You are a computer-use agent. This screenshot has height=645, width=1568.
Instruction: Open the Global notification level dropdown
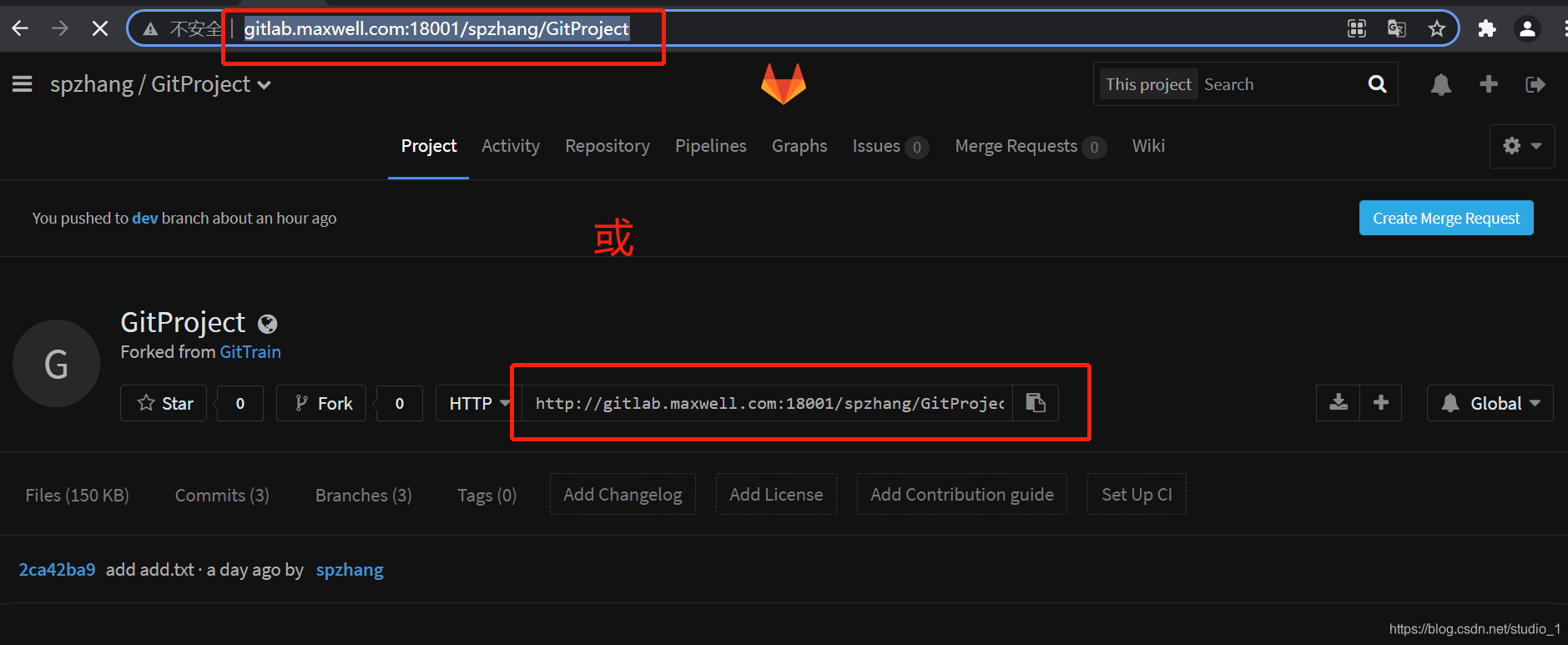tap(1490, 403)
